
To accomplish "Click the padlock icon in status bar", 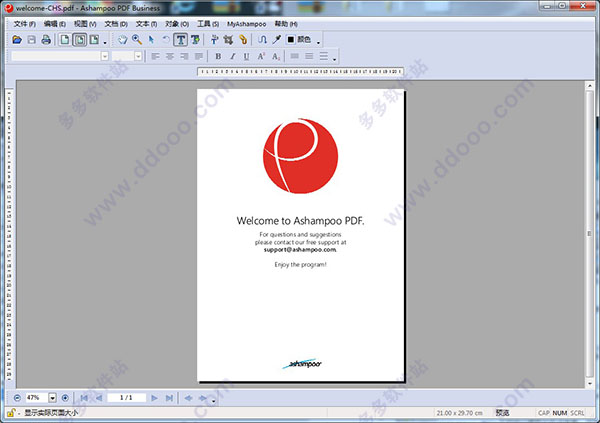I will tap(11, 413).
